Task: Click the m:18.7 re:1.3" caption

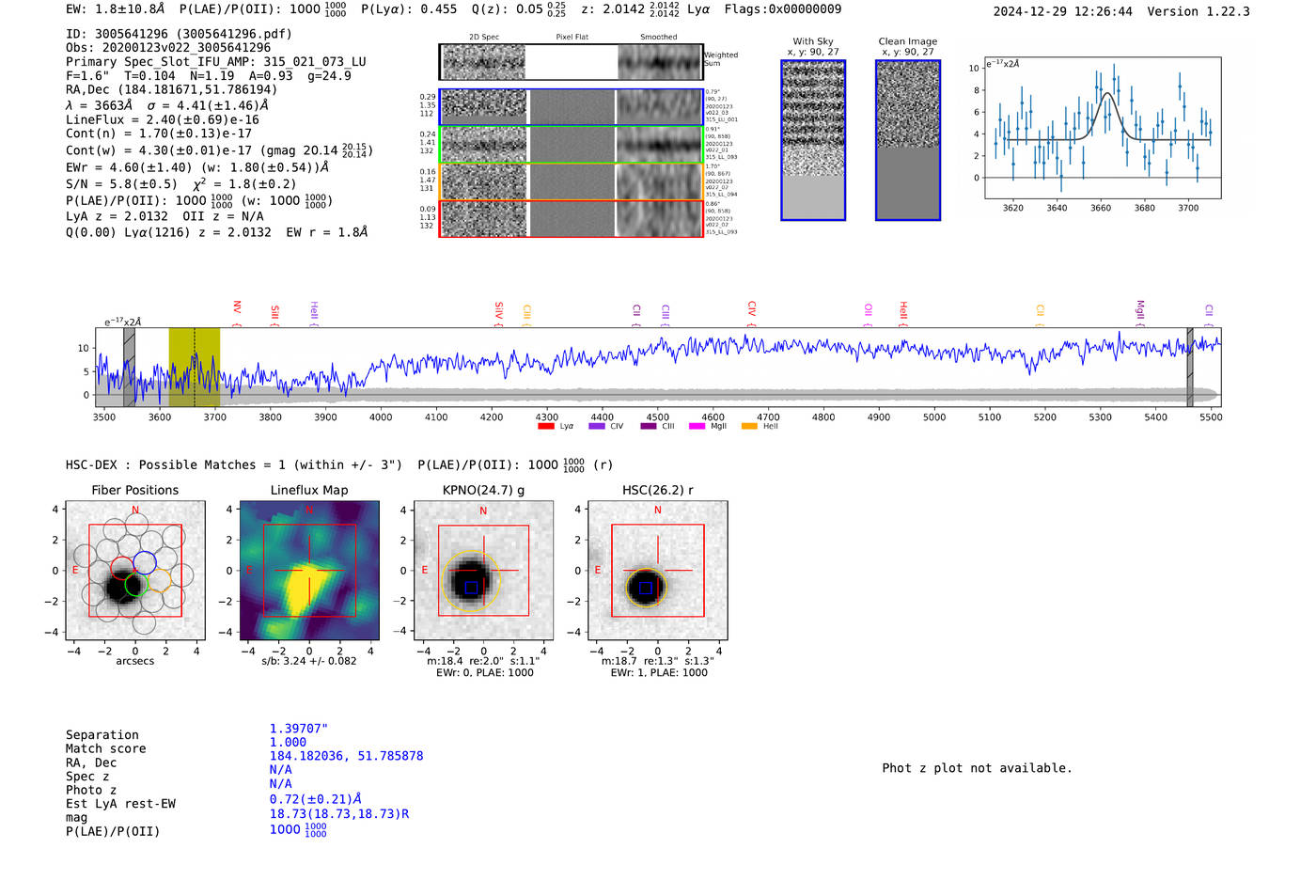Action: 657,661
